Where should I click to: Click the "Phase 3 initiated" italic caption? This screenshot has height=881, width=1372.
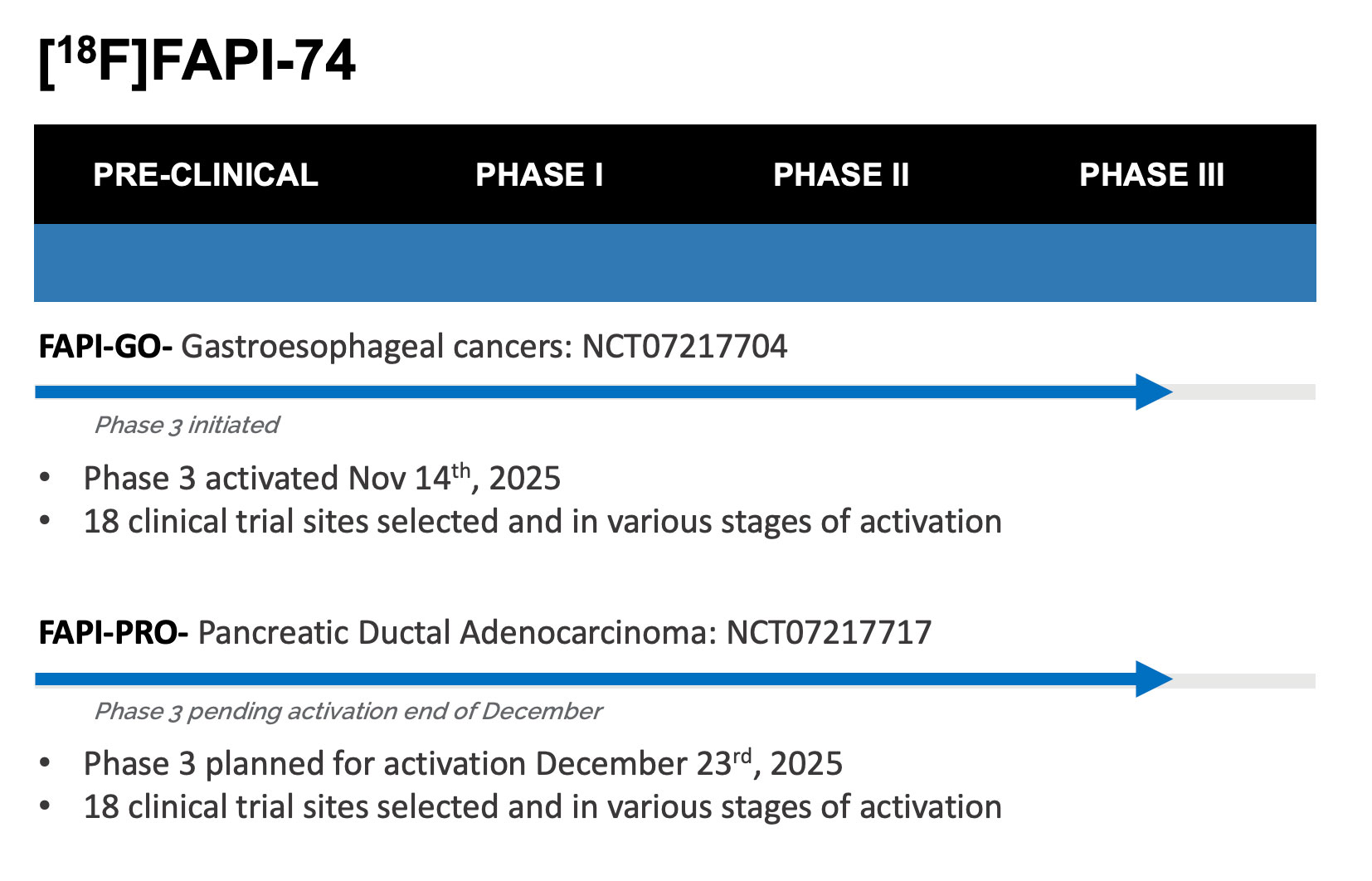coord(187,425)
